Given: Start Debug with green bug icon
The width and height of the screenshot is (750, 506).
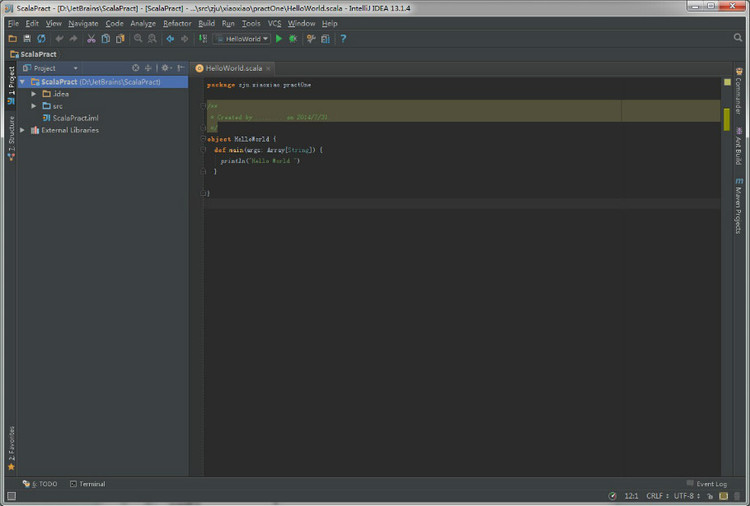Looking at the screenshot, I should click(293, 39).
